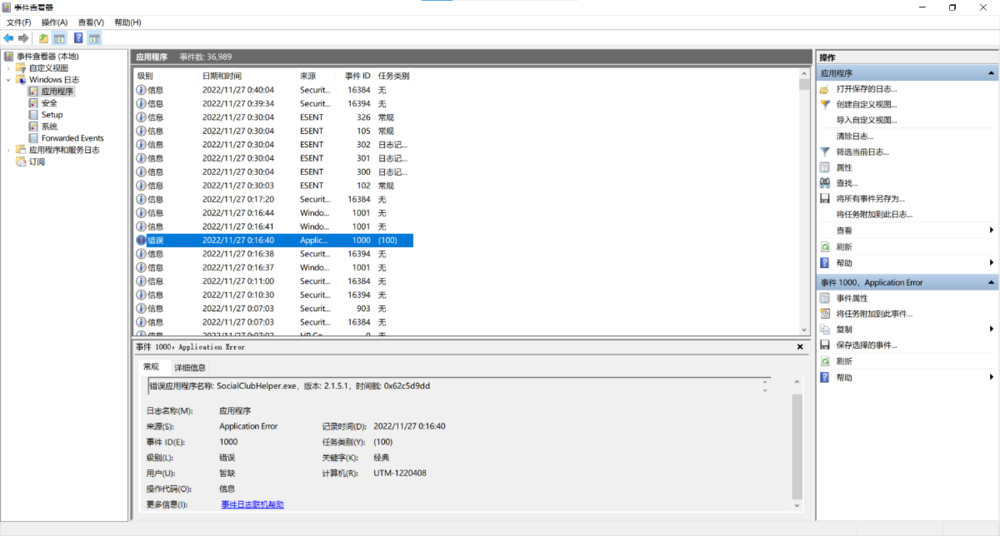Sort by the 日期和时间 column header
Viewport: 1000px width, 536px height.
tap(222, 76)
